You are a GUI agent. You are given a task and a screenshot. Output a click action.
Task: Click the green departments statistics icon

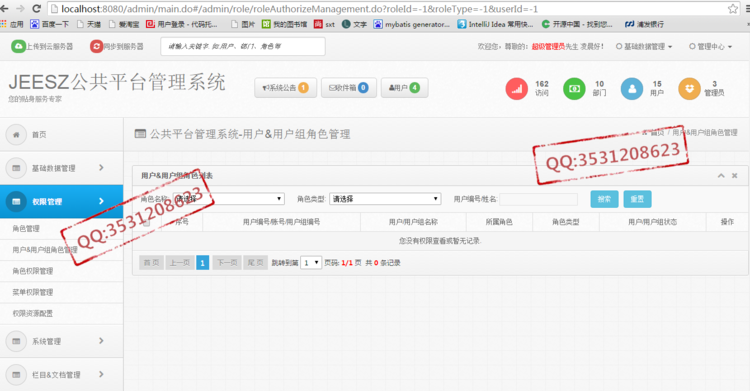(x=574, y=89)
